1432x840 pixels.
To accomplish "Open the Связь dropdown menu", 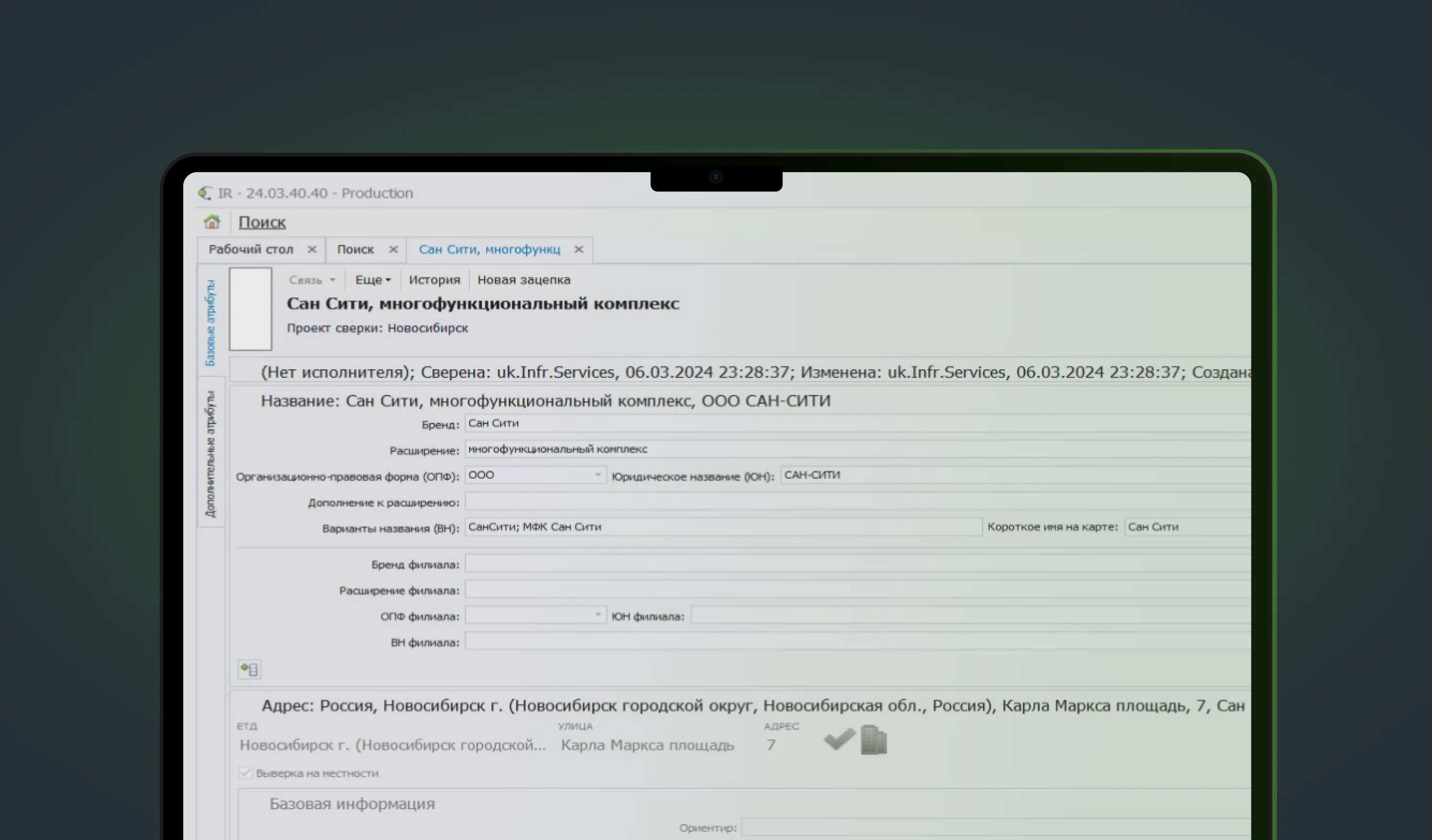I will (x=312, y=280).
